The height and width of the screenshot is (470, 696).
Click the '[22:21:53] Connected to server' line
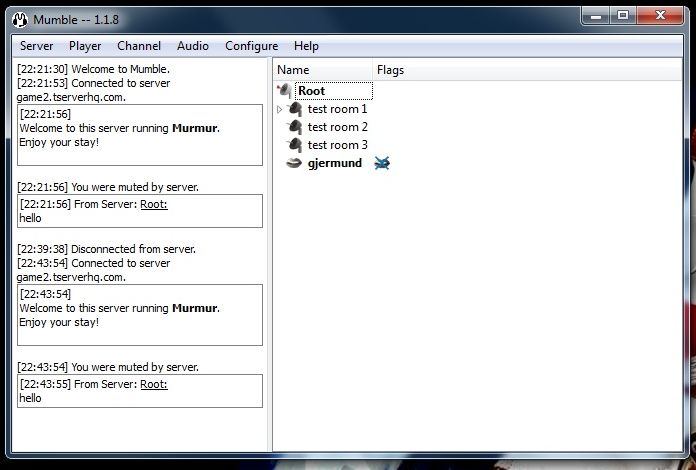(94, 83)
